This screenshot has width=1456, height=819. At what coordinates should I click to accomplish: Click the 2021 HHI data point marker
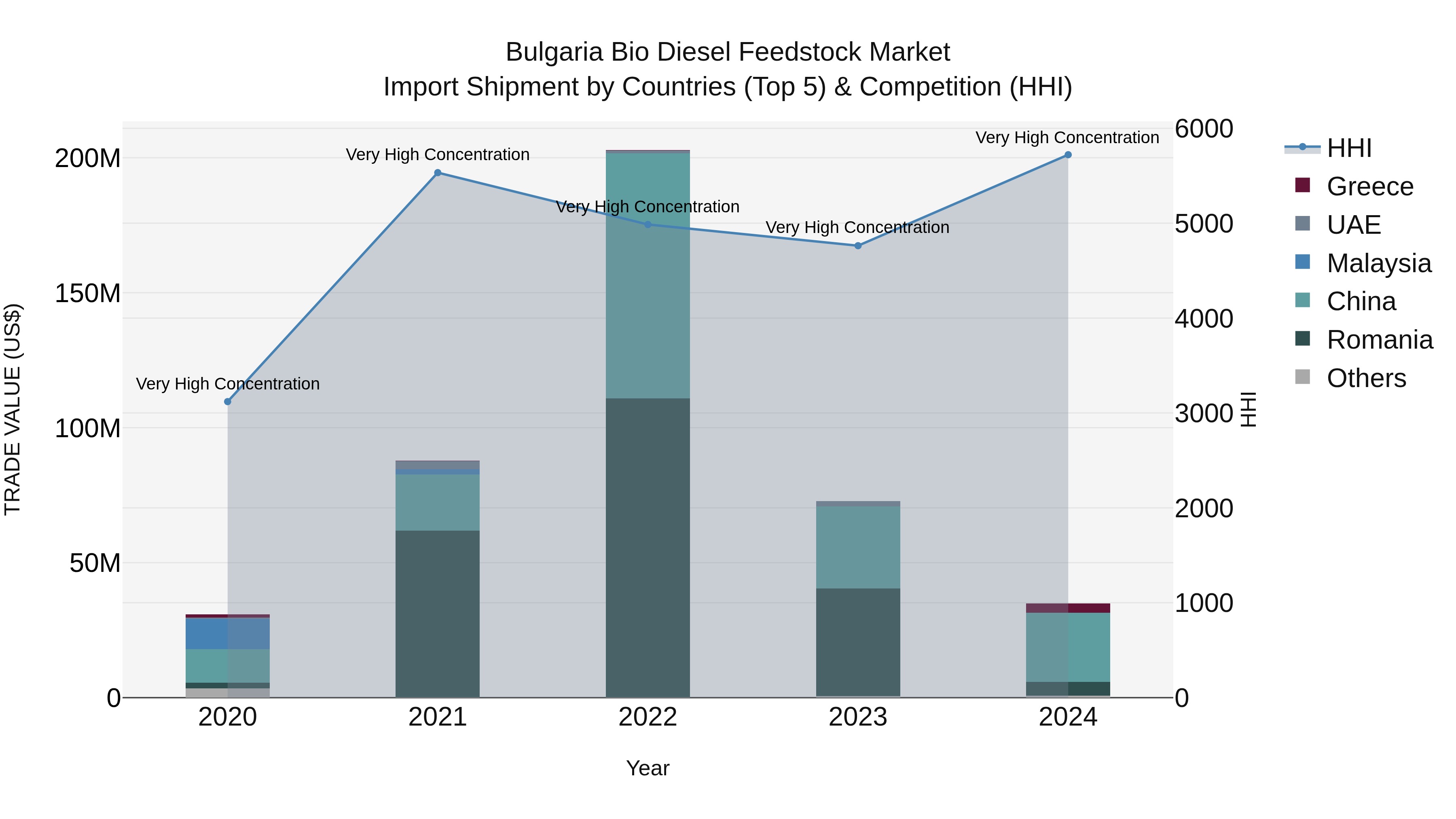[438, 173]
